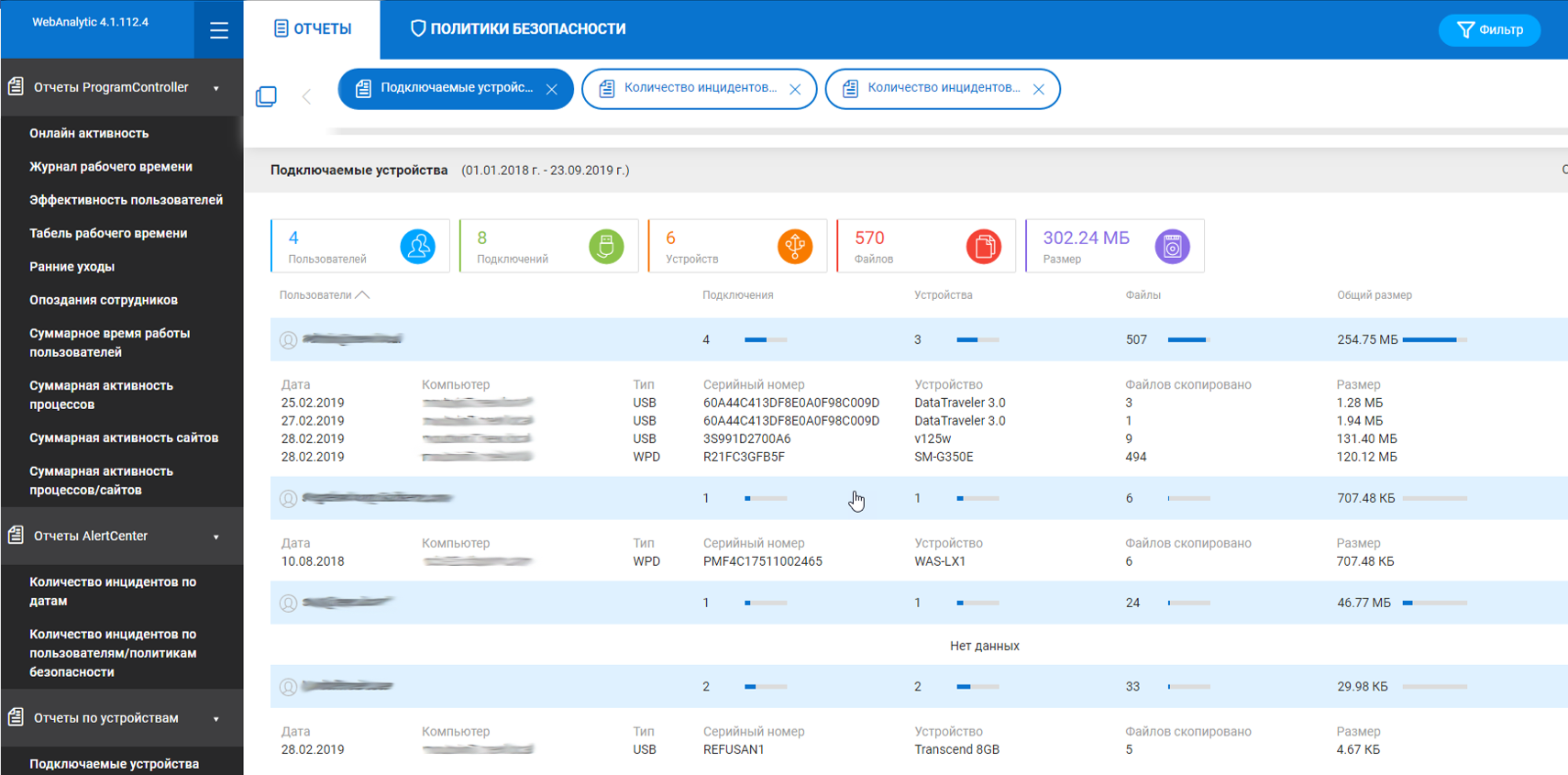Screen dimensions: 1568x775
Task: Click the copy windows icon left of tabs
Action: [x=266, y=96]
